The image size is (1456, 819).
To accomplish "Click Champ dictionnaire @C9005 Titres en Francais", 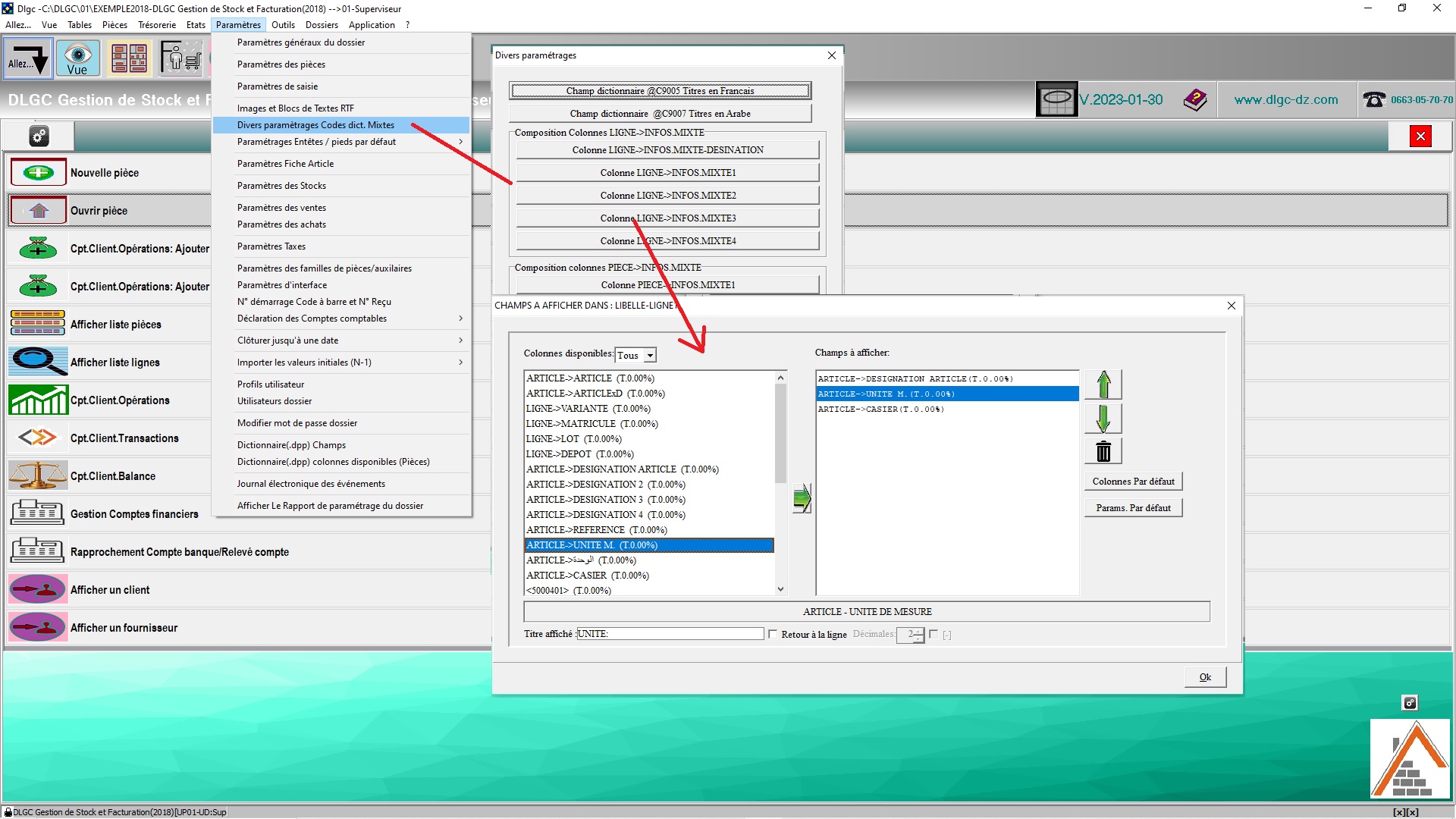I will (660, 91).
